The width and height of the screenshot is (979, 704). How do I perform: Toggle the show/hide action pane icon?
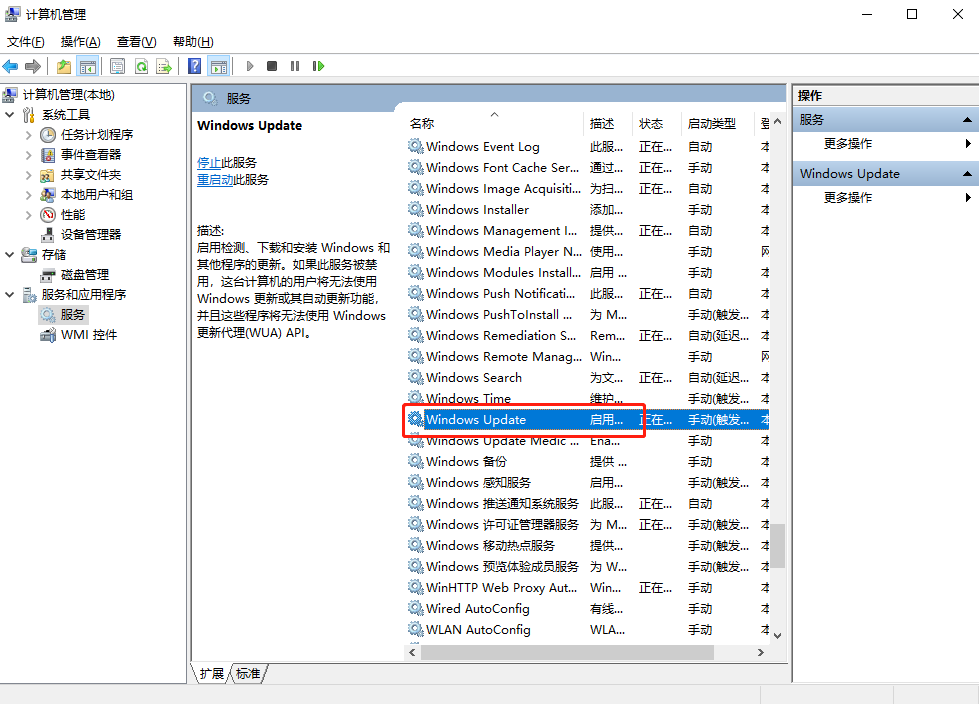coord(219,66)
